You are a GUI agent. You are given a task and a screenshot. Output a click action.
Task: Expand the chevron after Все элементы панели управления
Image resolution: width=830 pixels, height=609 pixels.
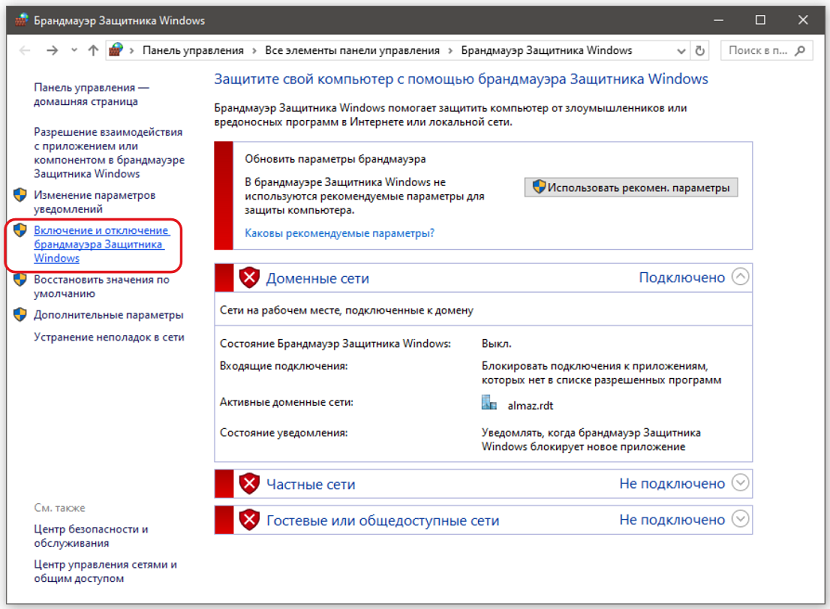(x=450, y=51)
